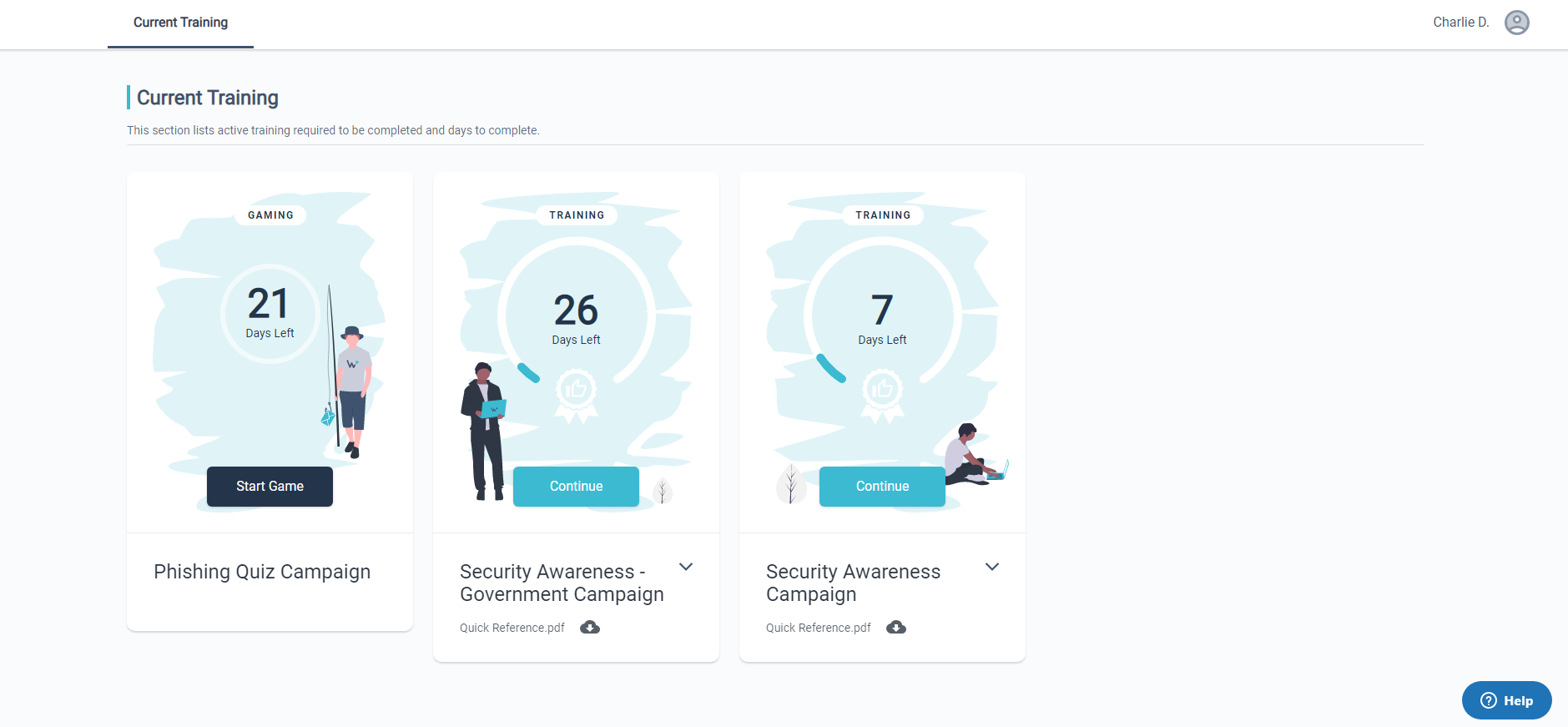Image resolution: width=1568 pixels, height=727 pixels.
Task: Download Government Campaign Quick Reference via cloud icon
Action: click(590, 628)
